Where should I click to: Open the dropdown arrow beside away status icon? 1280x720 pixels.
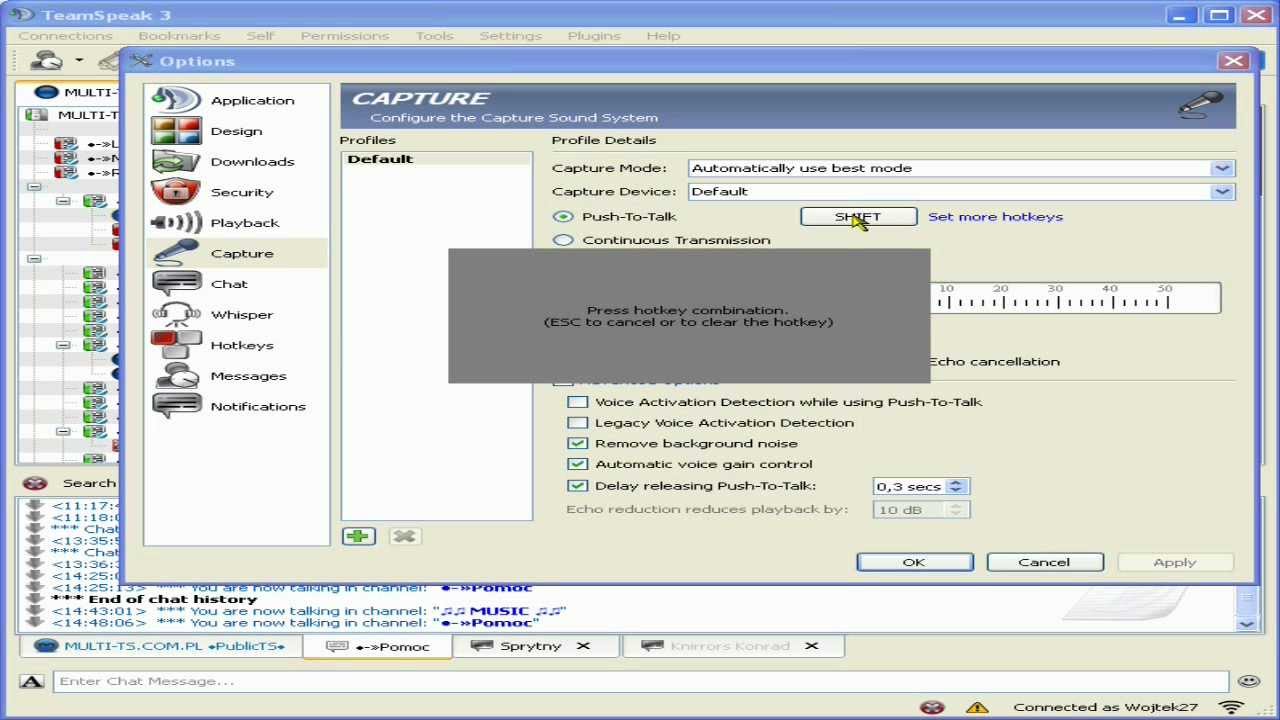click(79, 61)
